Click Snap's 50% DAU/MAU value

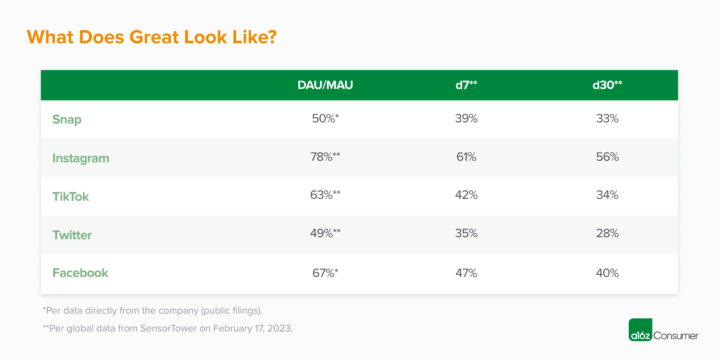click(325, 119)
